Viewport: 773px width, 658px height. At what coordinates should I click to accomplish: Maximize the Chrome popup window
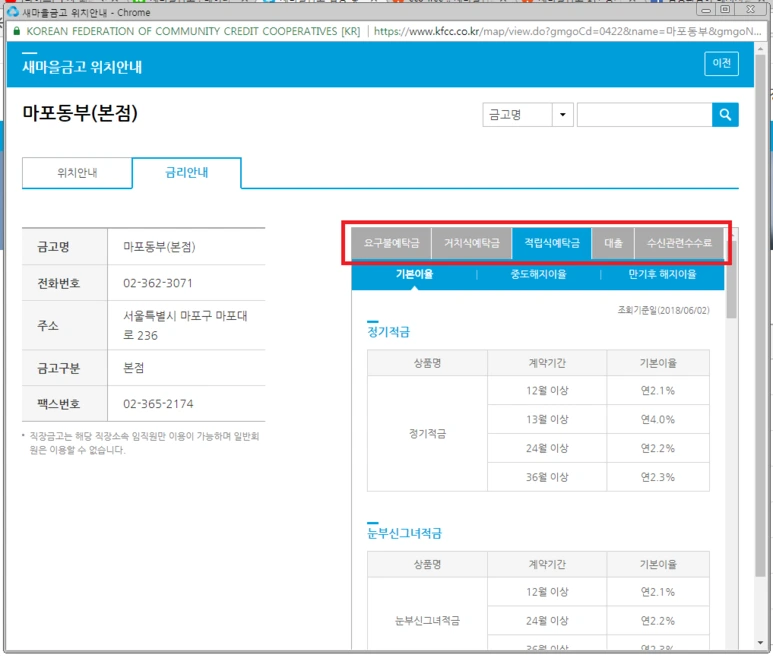point(725,9)
